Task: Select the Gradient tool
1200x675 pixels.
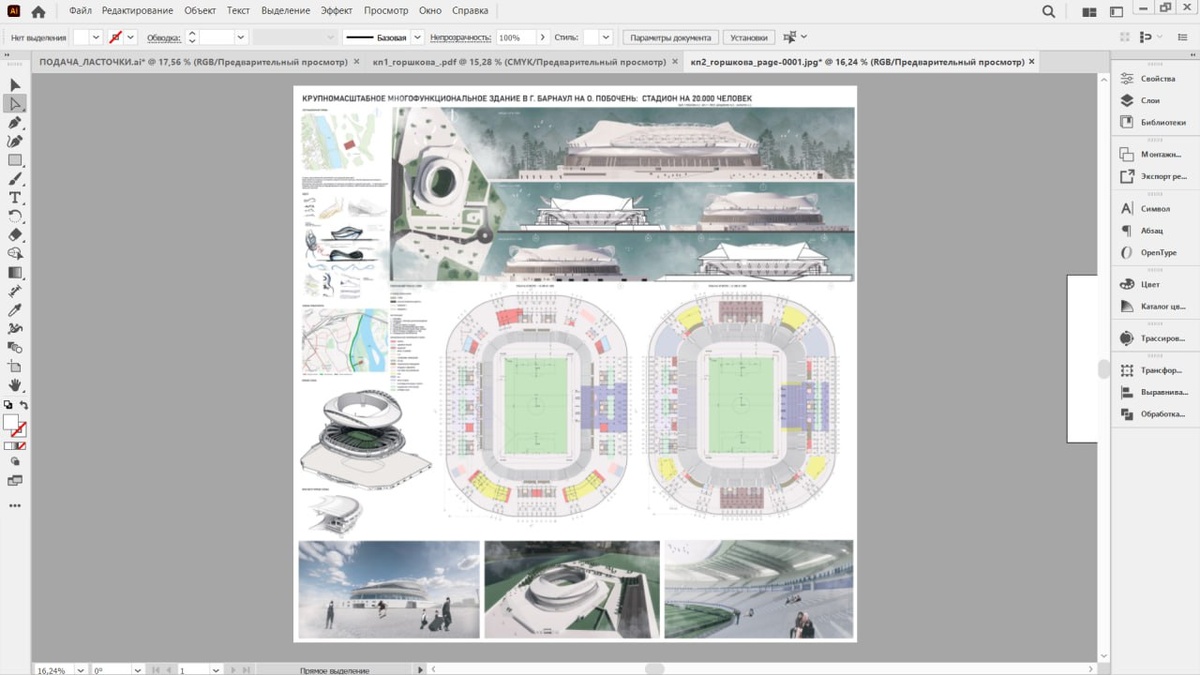Action: (x=15, y=272)
